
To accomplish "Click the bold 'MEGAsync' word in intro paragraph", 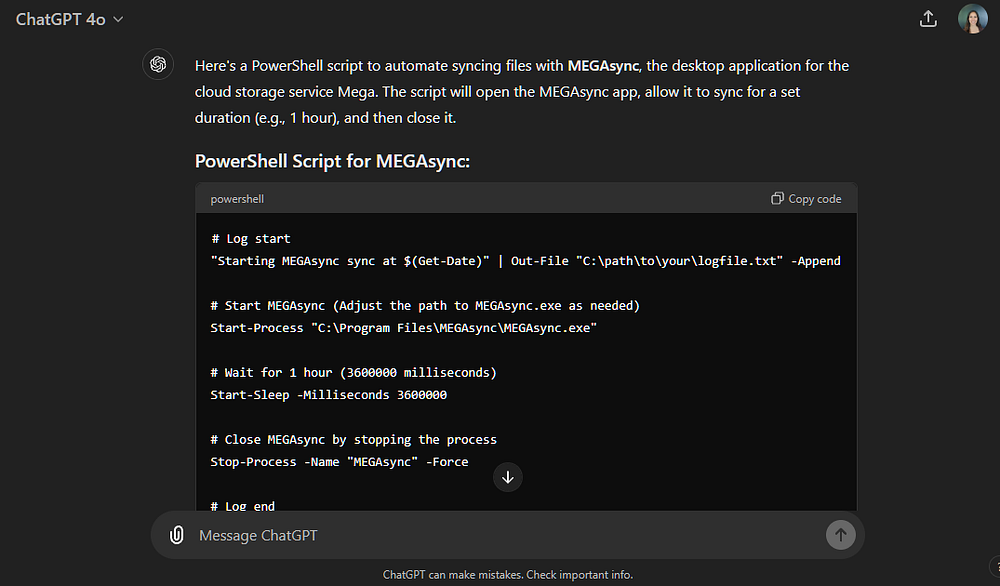I will pyautogui.click(x=603, y=66).
